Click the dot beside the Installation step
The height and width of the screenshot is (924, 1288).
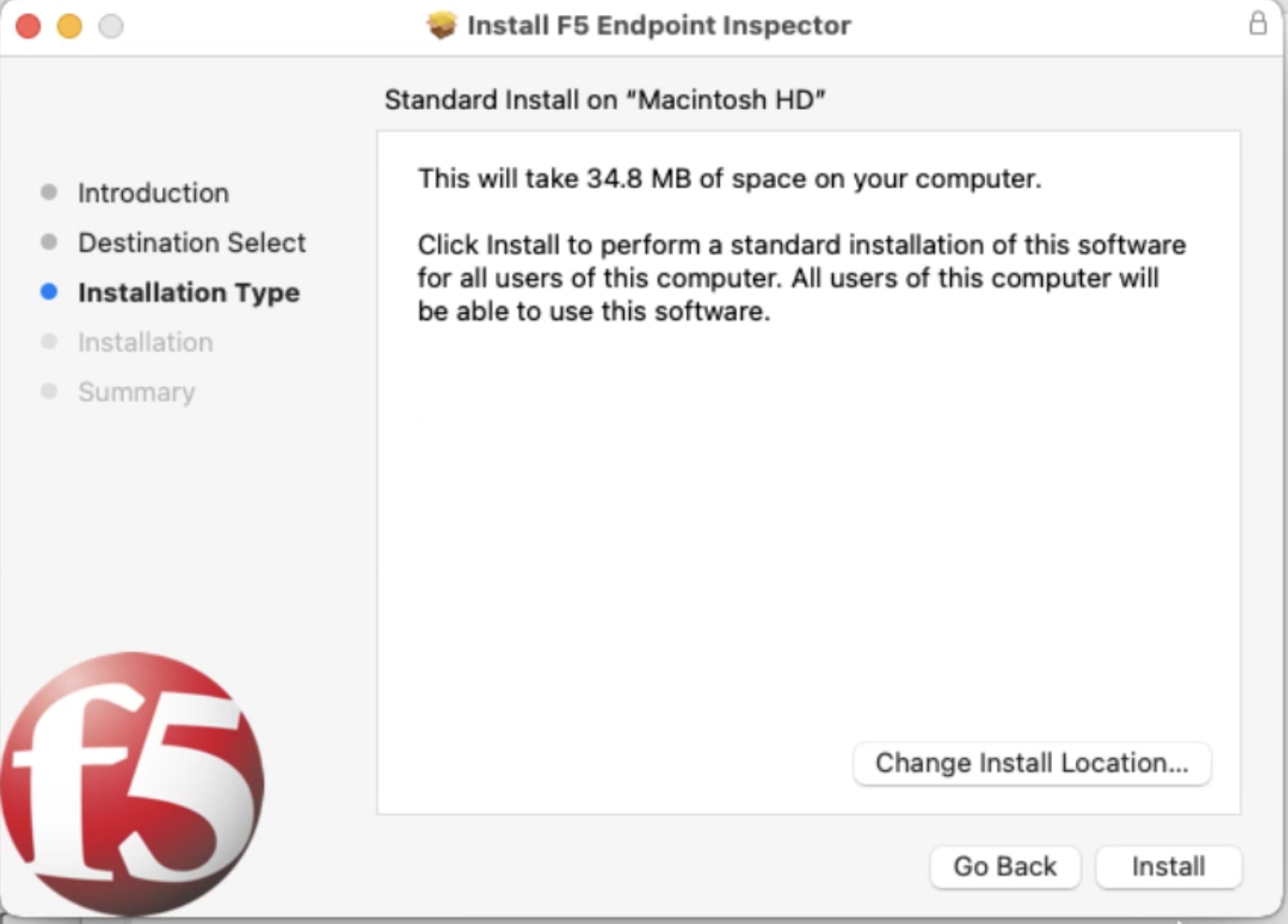pos(48,342)
